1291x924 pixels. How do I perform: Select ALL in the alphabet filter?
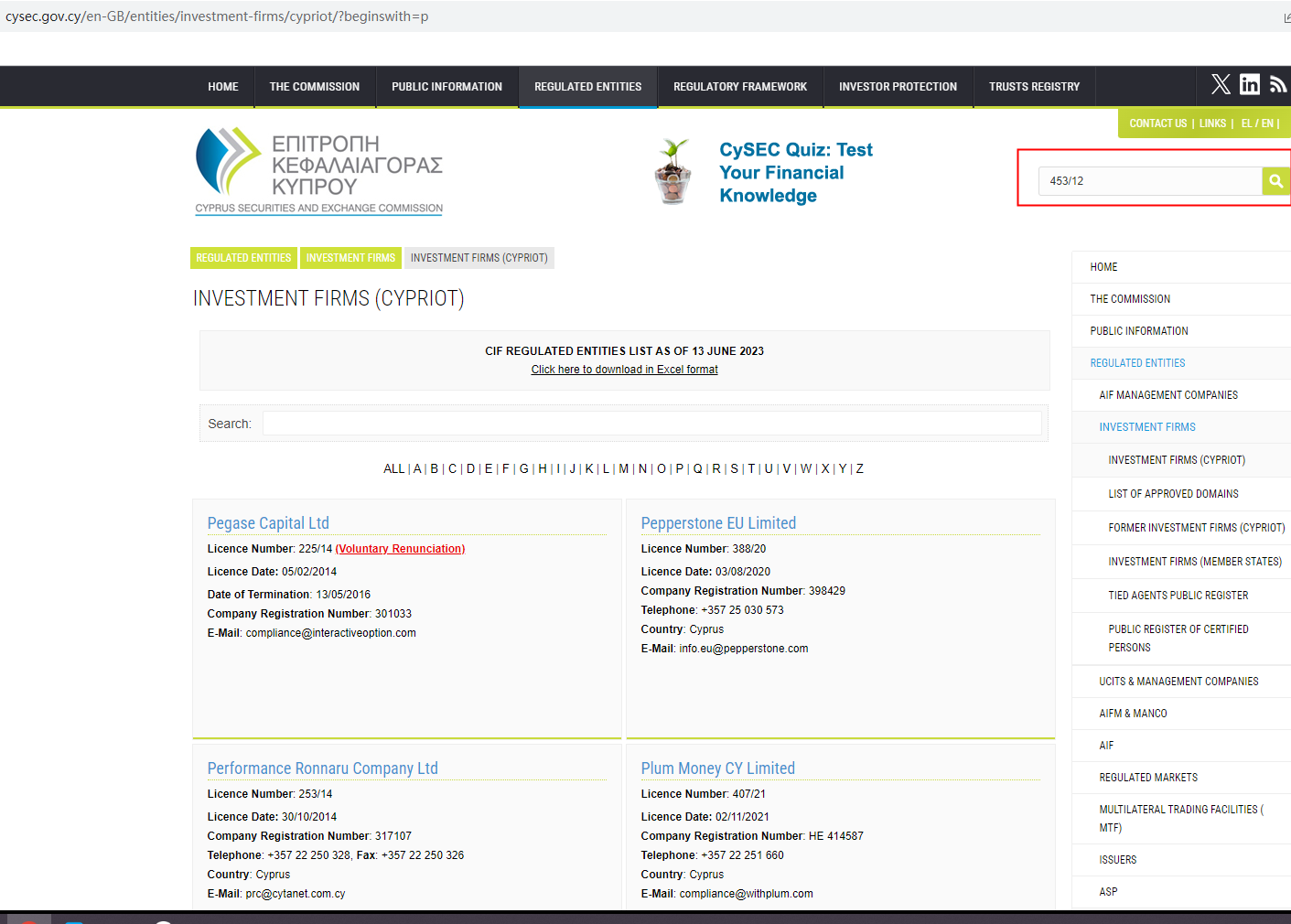[x=393, y=468]
